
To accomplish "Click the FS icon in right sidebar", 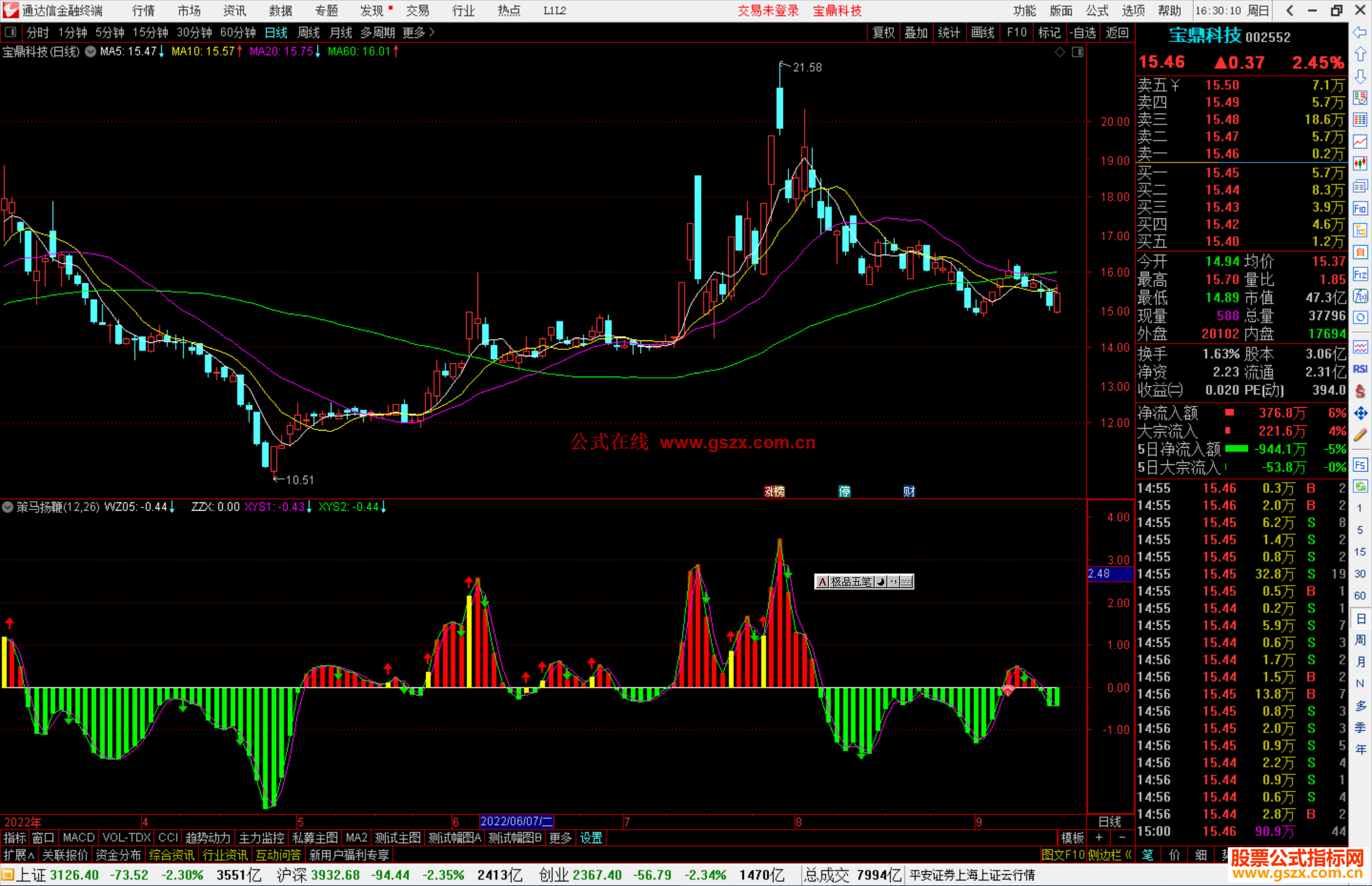I will (1360, 465).
